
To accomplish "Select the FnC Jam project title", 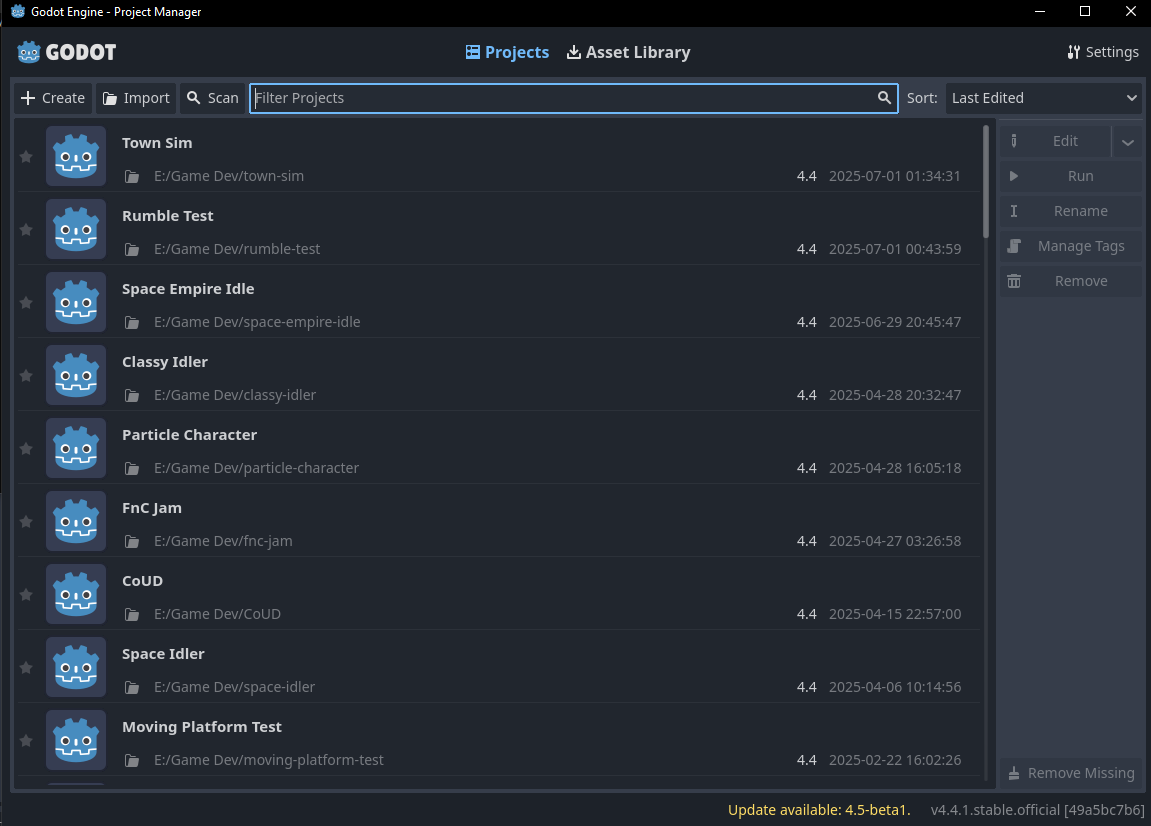I will click(x=152, y=508).
